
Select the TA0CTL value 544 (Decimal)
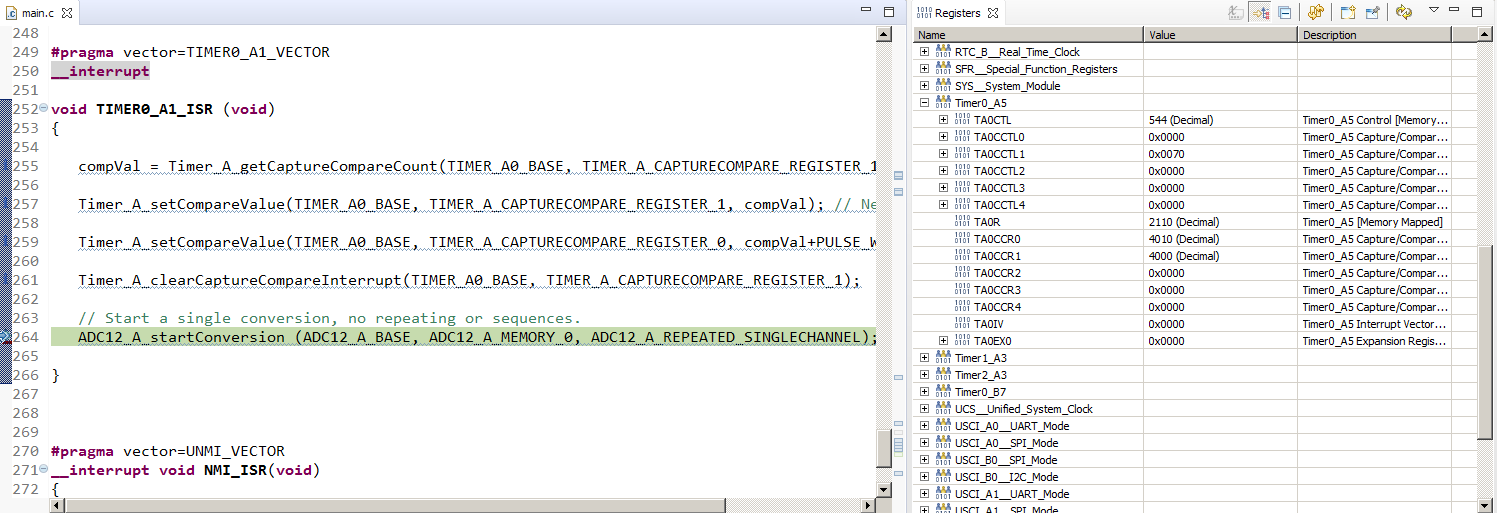coord(1181,120)
